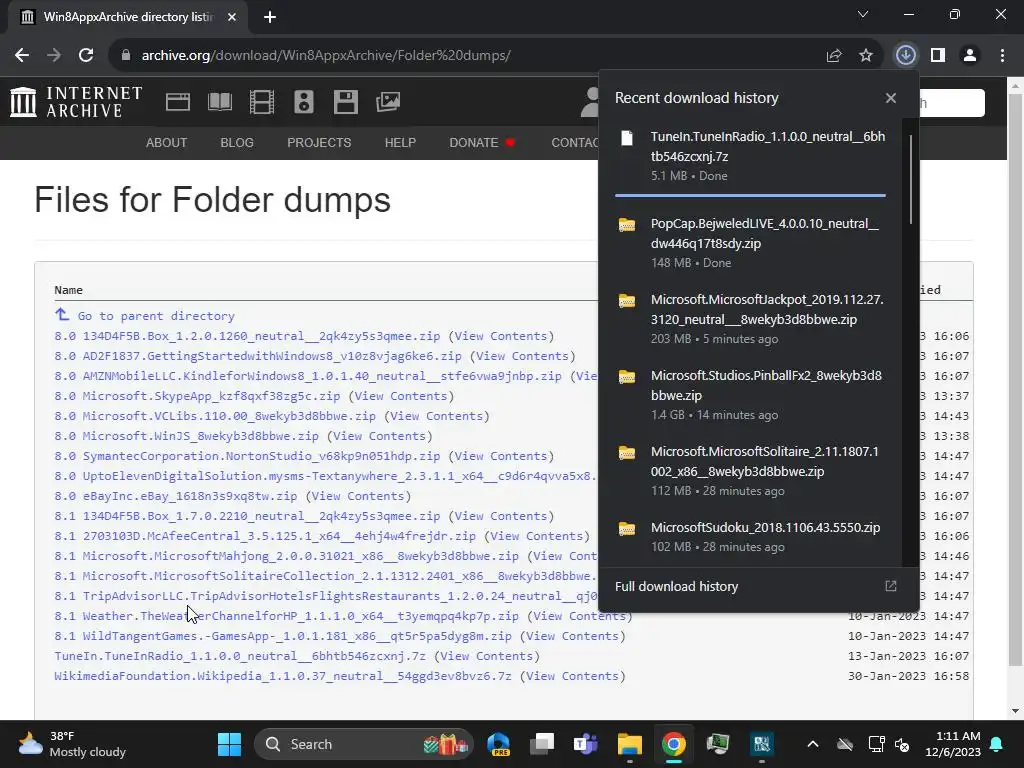This screenshot has width=1024, height=768.
Task: Open 8.0 Microsoft.WinJS zip link
Action: [187, 436]
